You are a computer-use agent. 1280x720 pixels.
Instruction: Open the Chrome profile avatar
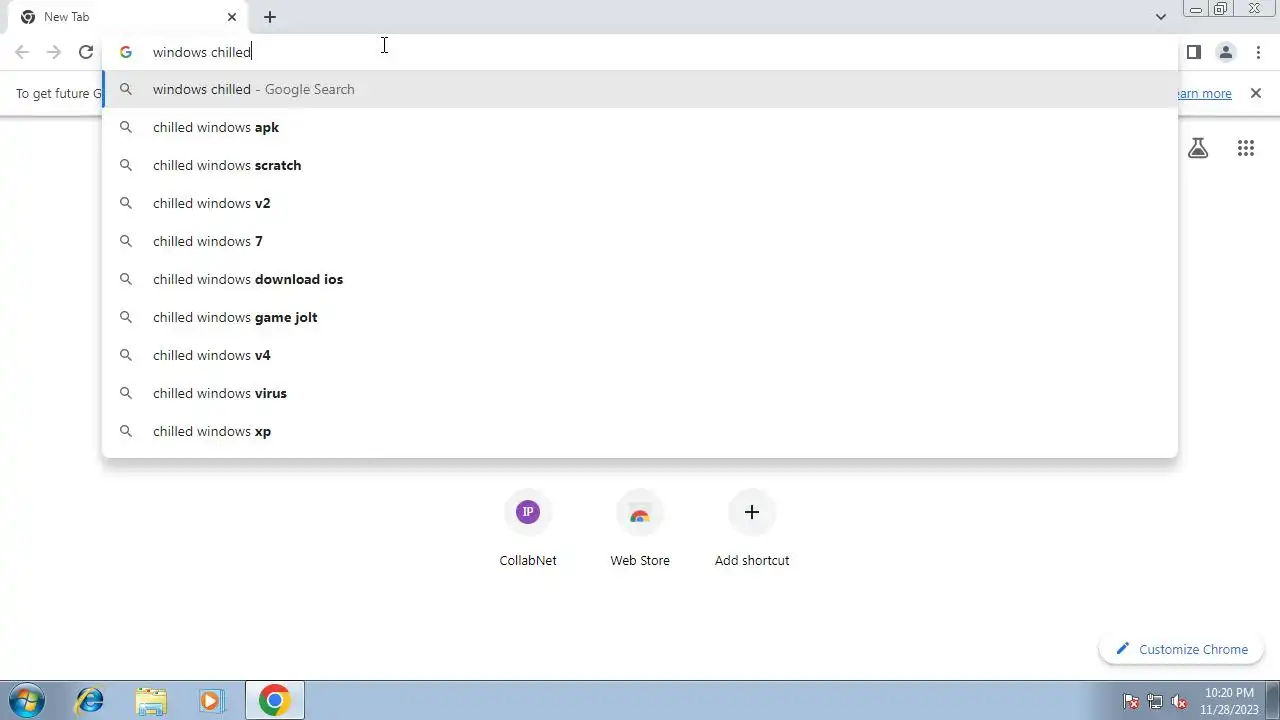coord(1226,52)
